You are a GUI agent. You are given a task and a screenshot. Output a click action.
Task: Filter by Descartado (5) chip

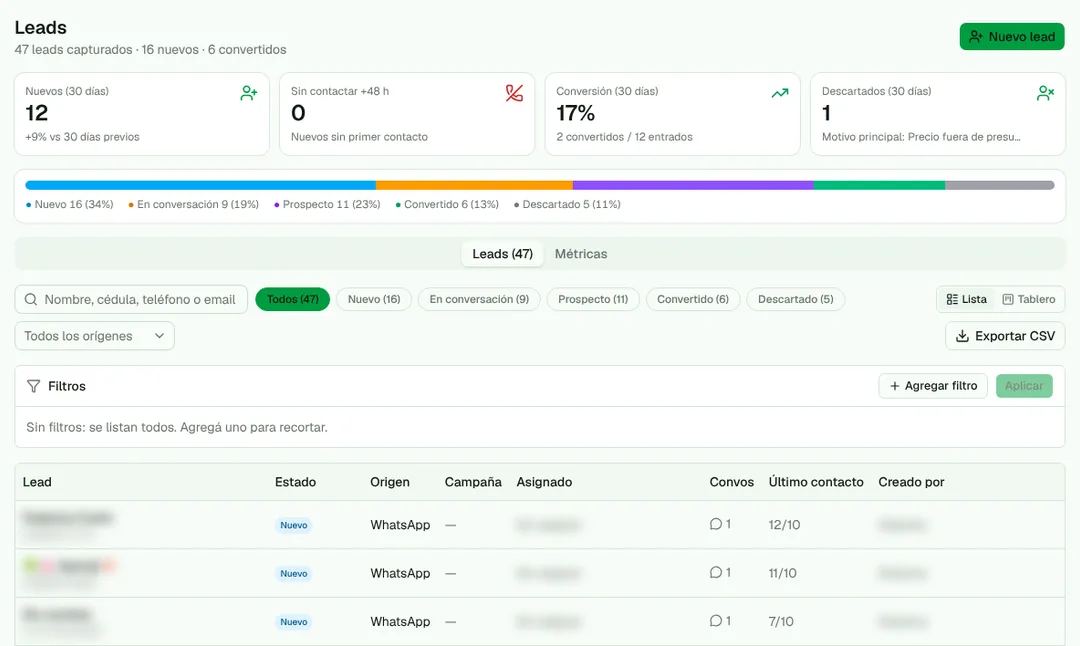click(796, 300)
